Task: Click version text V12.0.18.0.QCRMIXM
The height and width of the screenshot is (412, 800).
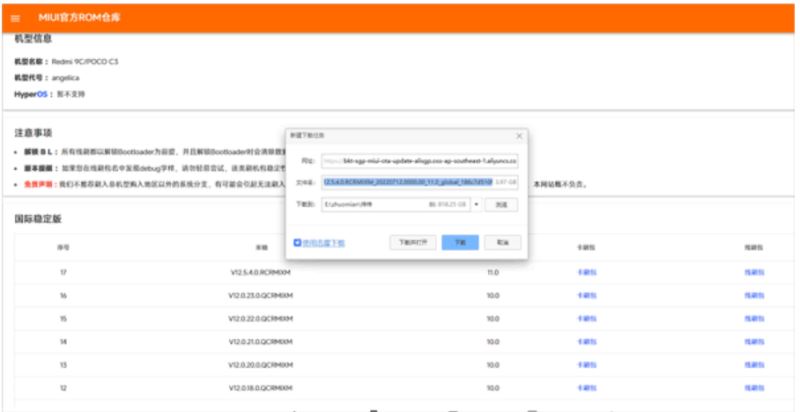Action: click(260, 388)
